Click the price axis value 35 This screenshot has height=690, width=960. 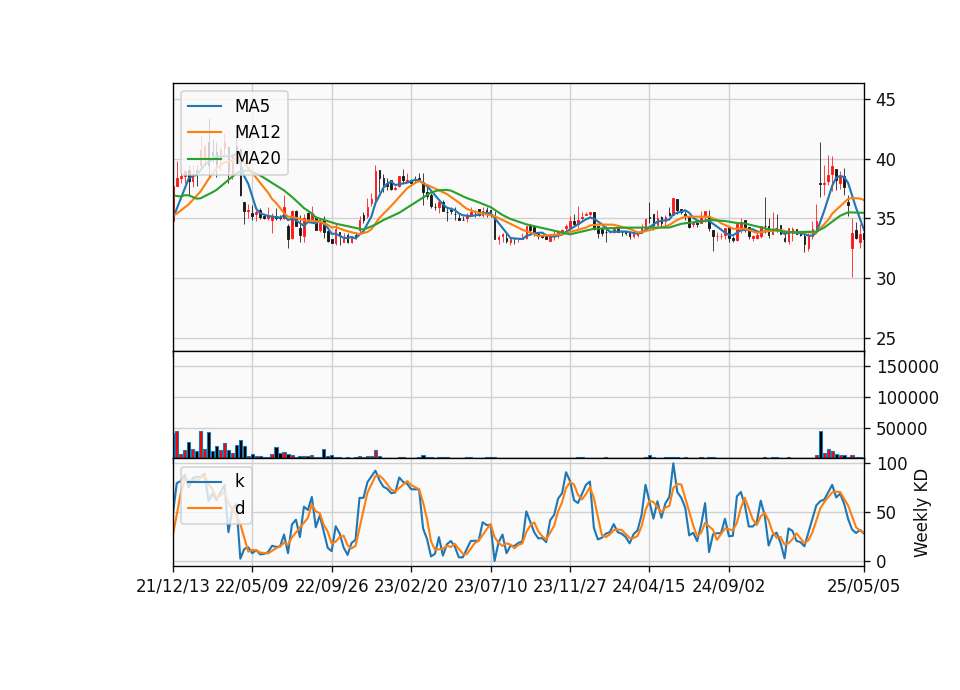pos(885,219)
